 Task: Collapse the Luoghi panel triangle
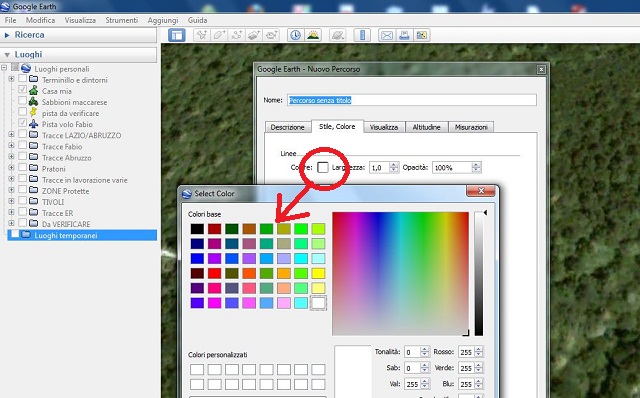7,55
